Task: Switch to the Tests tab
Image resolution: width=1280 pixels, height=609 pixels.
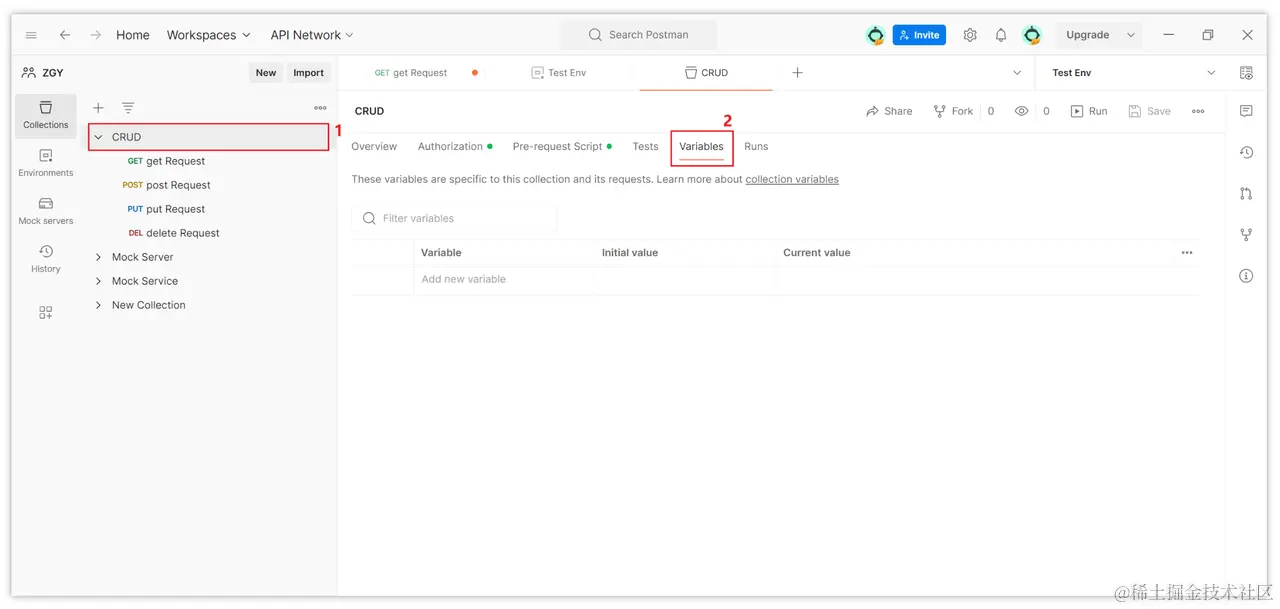Action: point(645,146)
